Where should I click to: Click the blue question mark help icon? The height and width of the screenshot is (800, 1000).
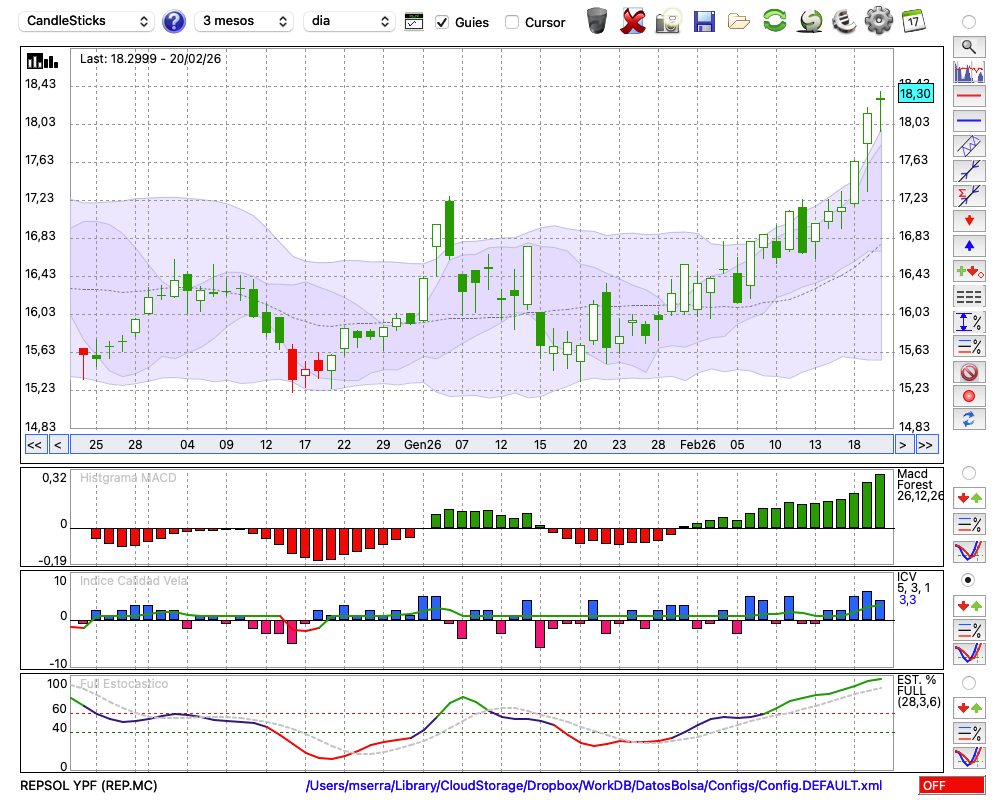(174, 21)
